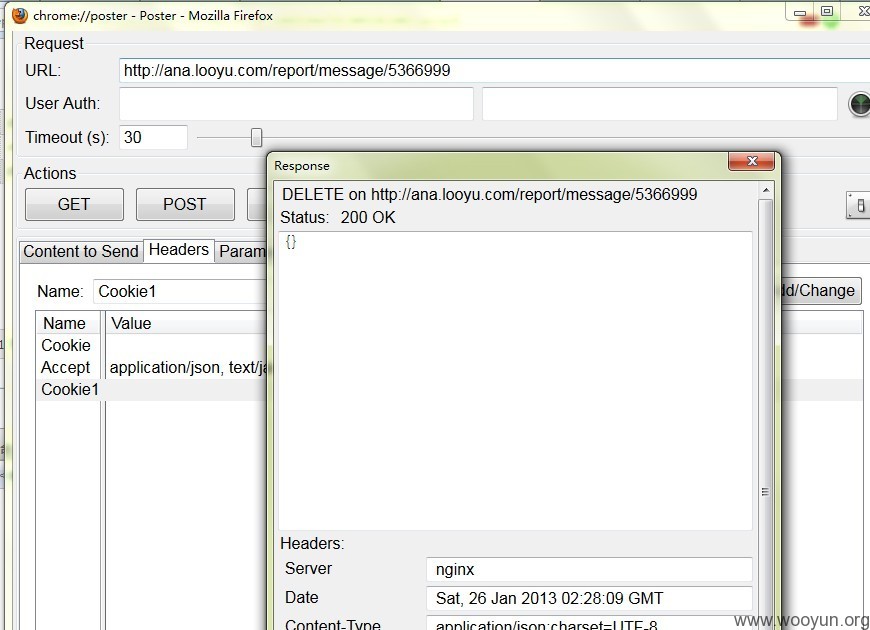The width and height of the screenshot is (870, 630).
Task: Click the header Name field containing Cookie1
Action: click(x=180, y=291)
